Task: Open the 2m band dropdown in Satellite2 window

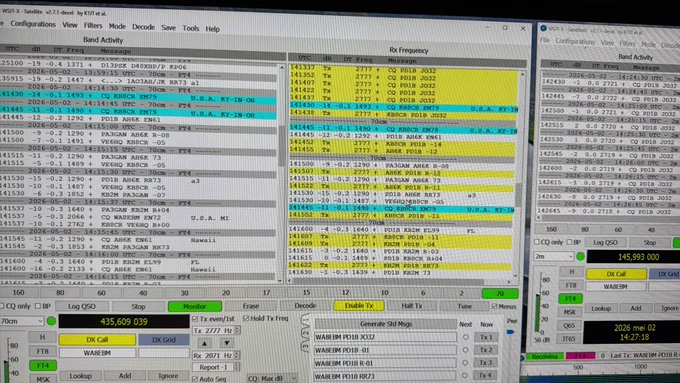Action: [553, 256]
